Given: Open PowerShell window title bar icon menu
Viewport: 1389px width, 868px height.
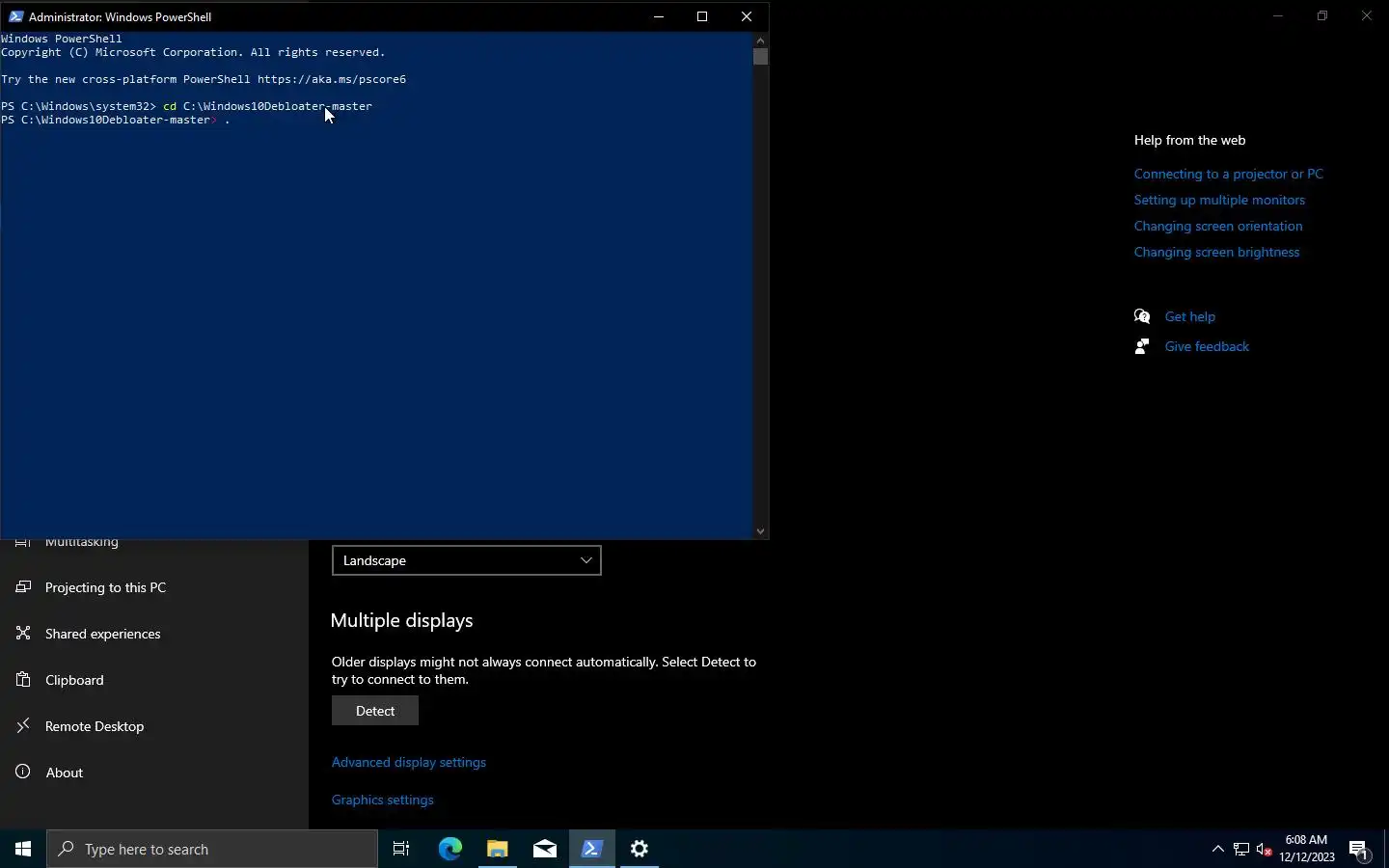Looking at the screenshot, I should tap(15, 16).
